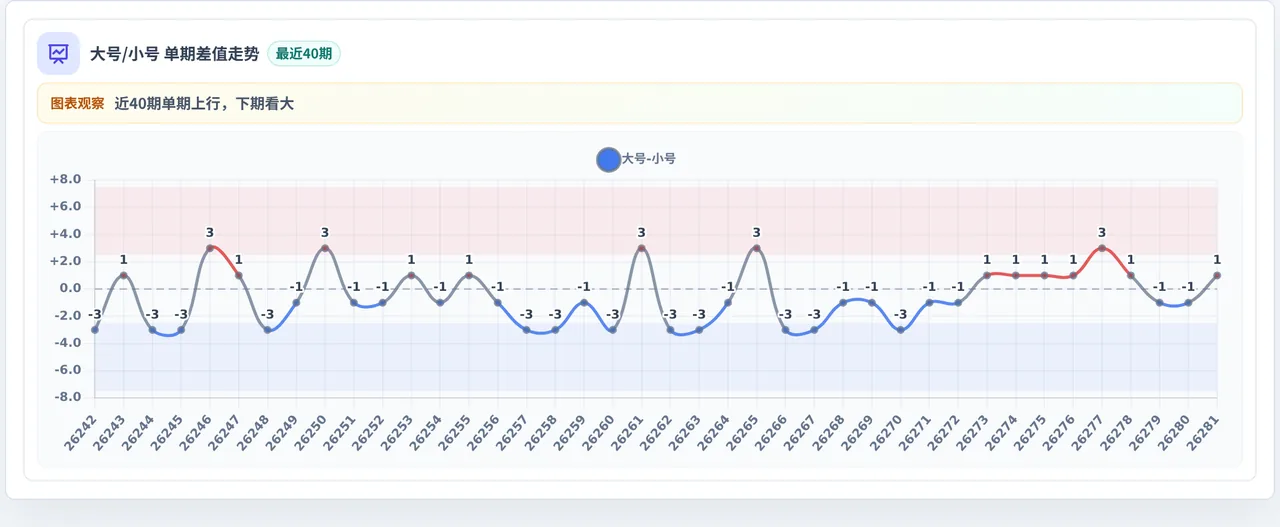Click the blue legend circle for 大号-小号
The image size is (1280, 527).
(x=608, y=159)
